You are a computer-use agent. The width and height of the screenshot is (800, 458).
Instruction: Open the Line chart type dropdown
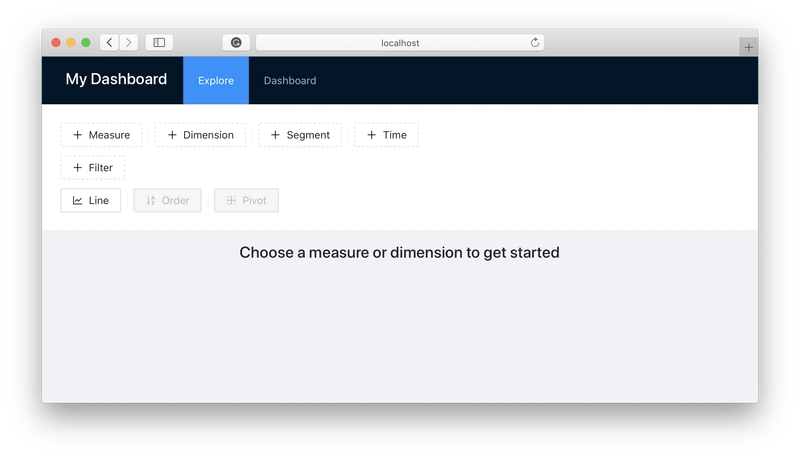90,200
